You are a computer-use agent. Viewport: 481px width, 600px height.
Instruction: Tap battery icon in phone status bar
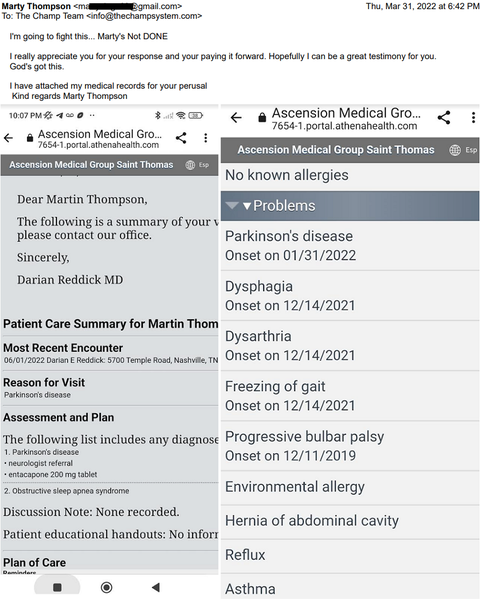tap(195, 115)
